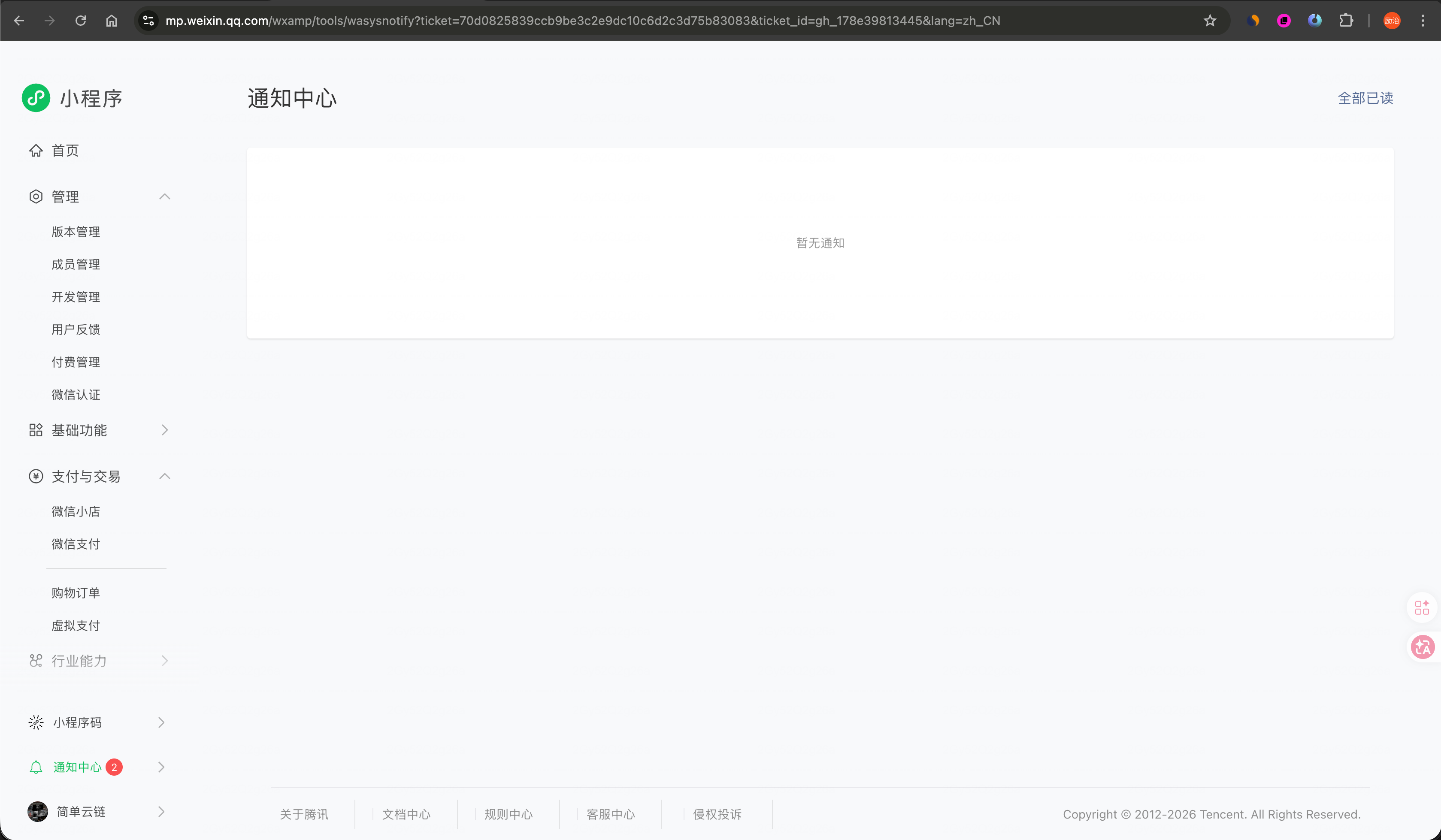The image size is (1441, 840).
Task: Reload the page in the browser
Action: 81,21
